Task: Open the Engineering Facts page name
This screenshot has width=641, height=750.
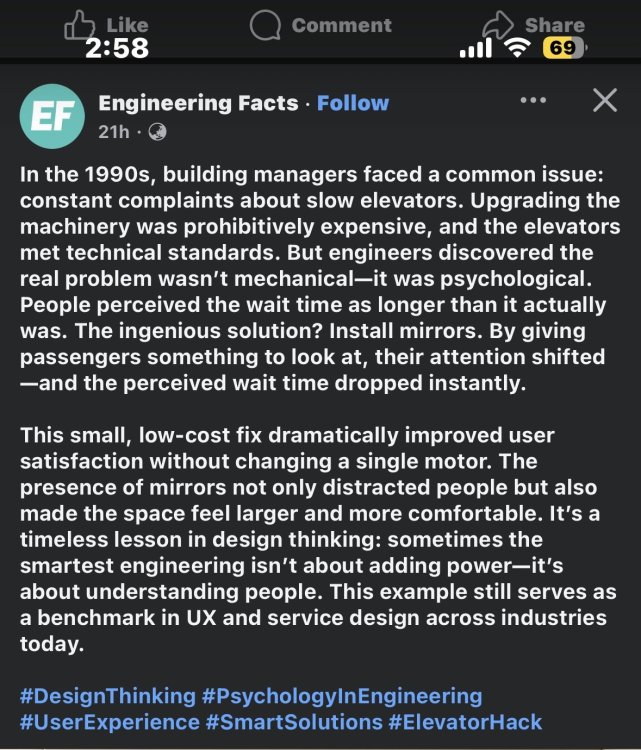Action: 198,103
